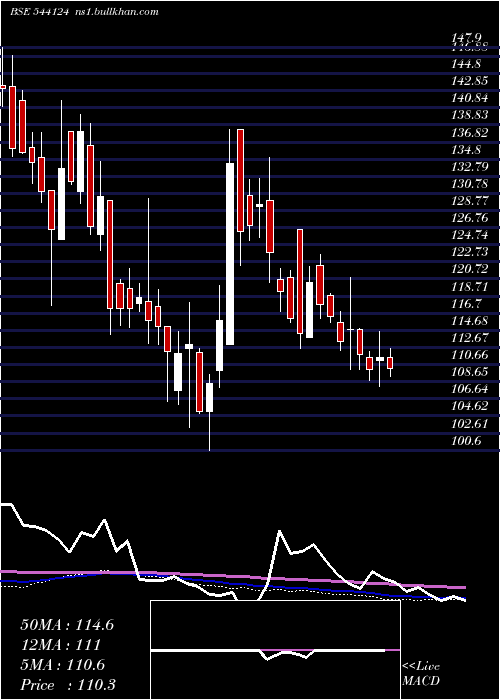Viewport: 500px width, 700px height.
Task: Click the 124.74 price level
Action: point(470,235)
